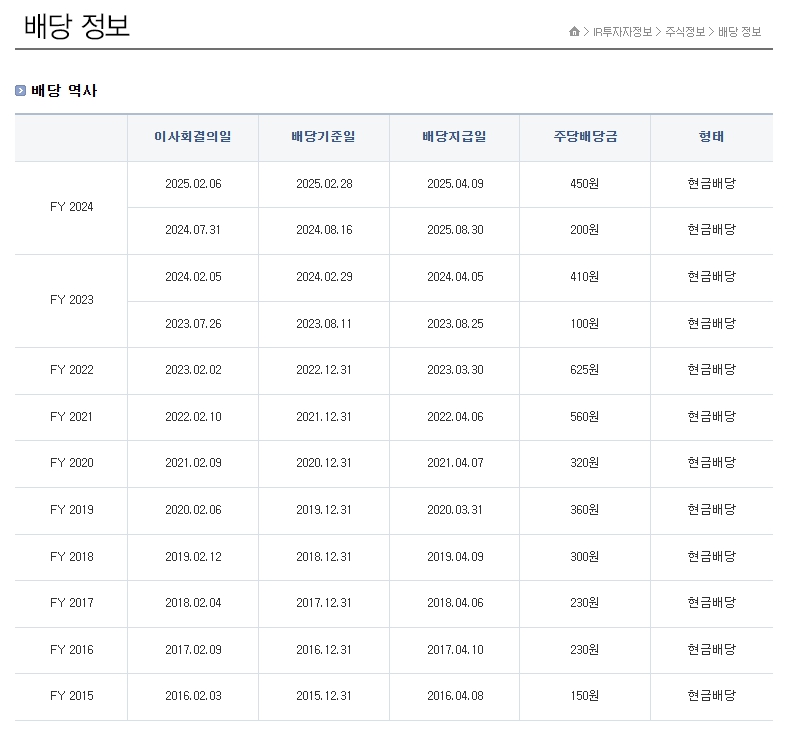Click the blue arrow icon beside 배당 역사
Screen dimensions: 788x735
point(20,90)
